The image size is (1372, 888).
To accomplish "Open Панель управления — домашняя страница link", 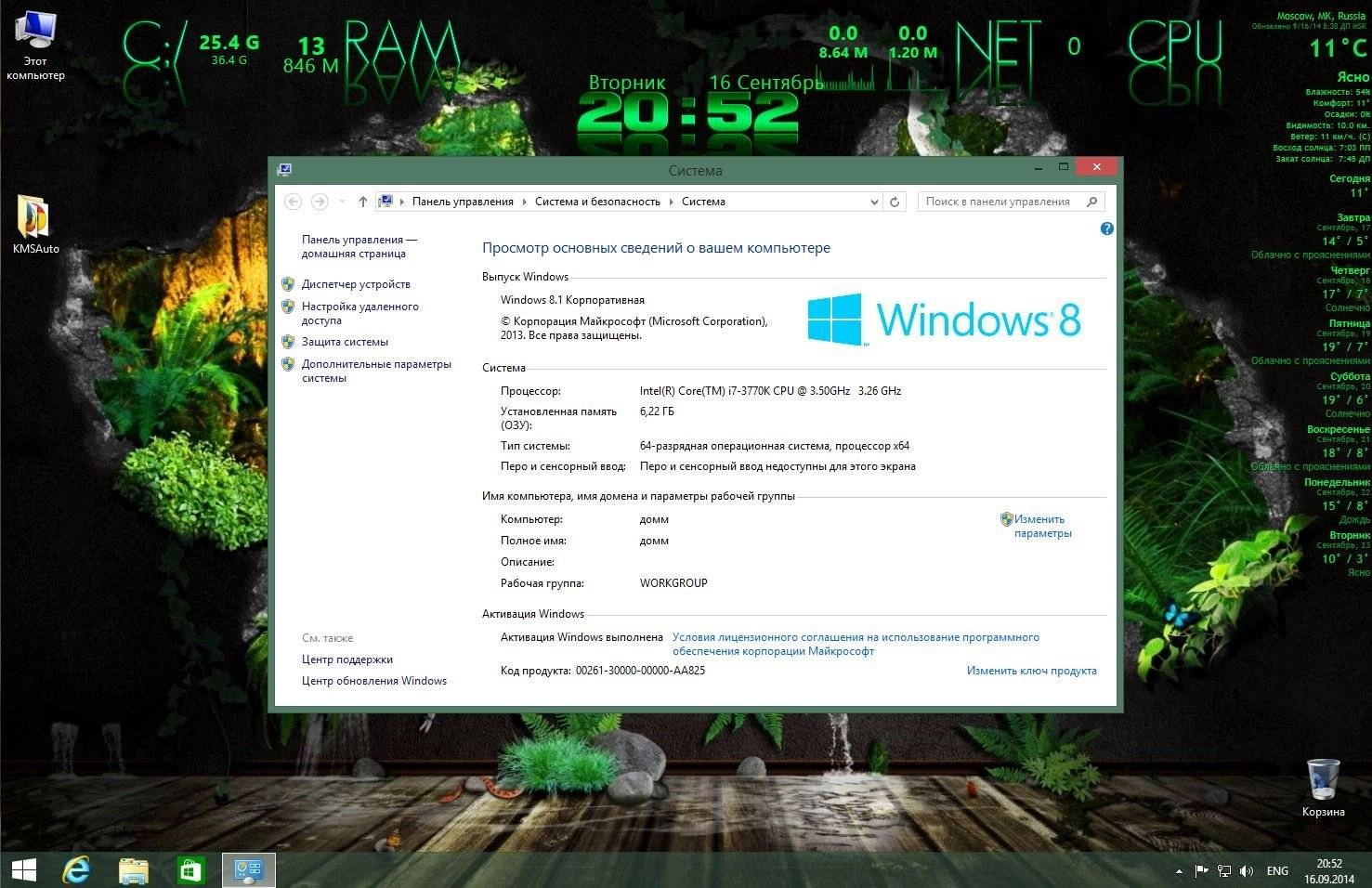I will (x=359, y=246).
